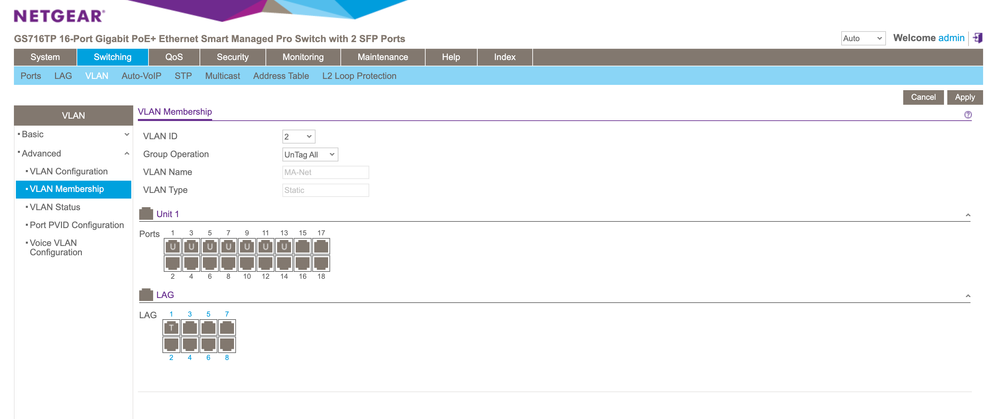This screenshot has height=419, width=999.
Task: Open the Index tab
Action: coord(505,57)
